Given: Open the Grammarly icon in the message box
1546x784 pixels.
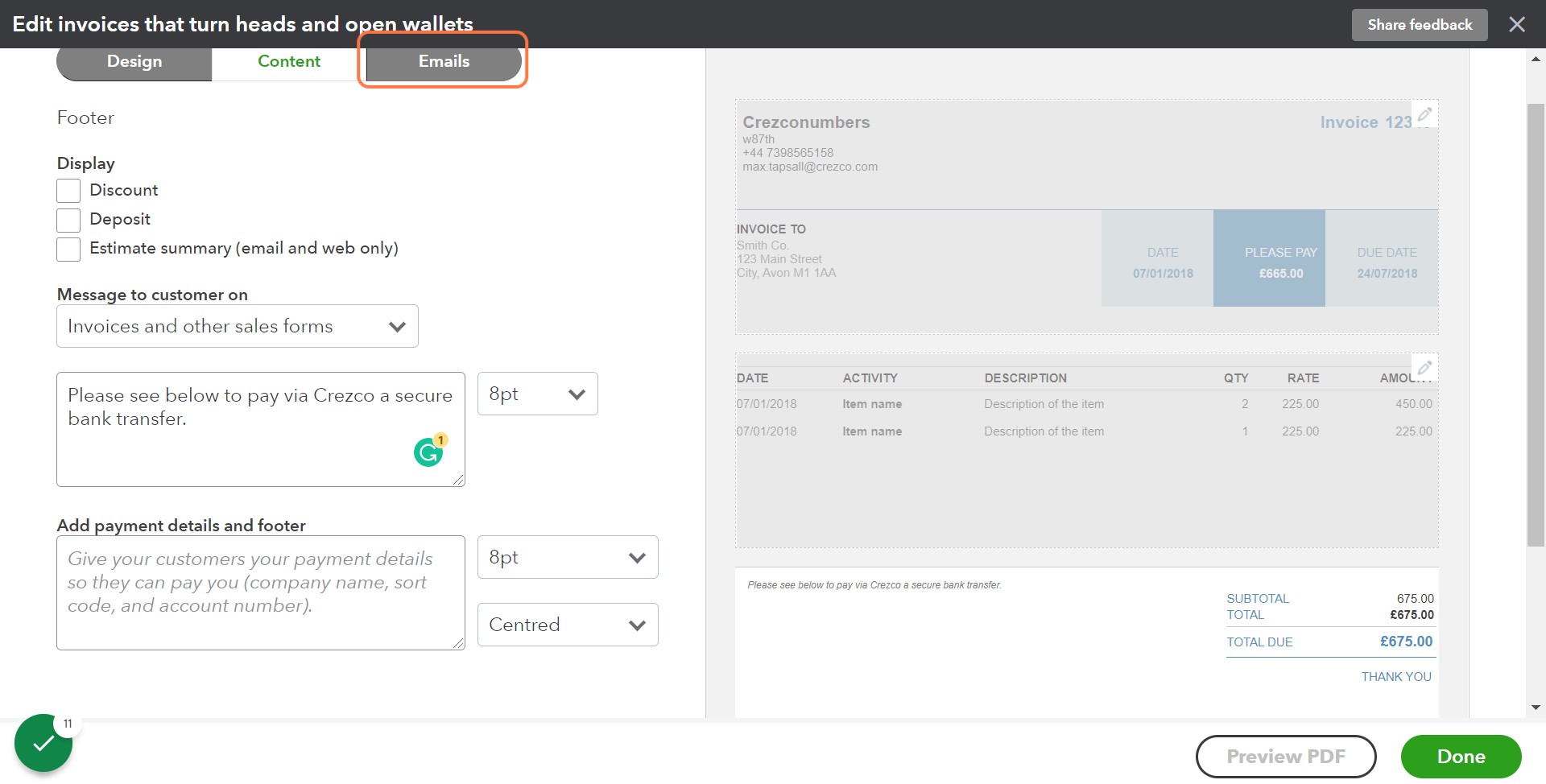Looking at the screenshot, I should tap(428, 452).
